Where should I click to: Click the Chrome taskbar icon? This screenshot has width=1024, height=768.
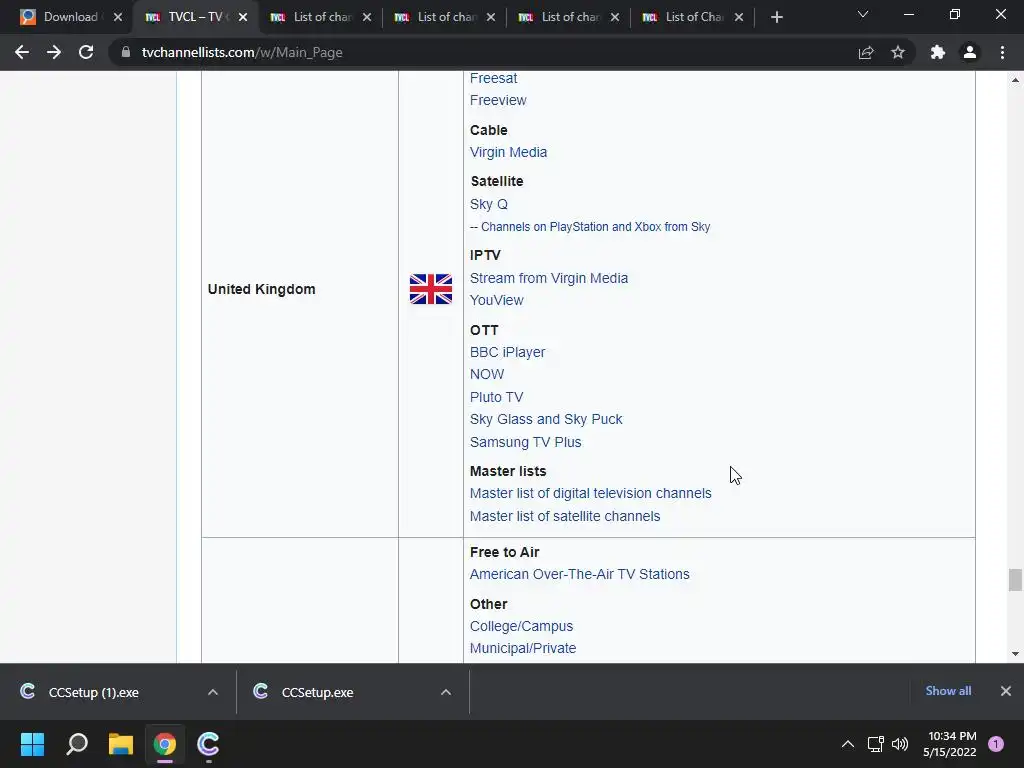[165, 744]
